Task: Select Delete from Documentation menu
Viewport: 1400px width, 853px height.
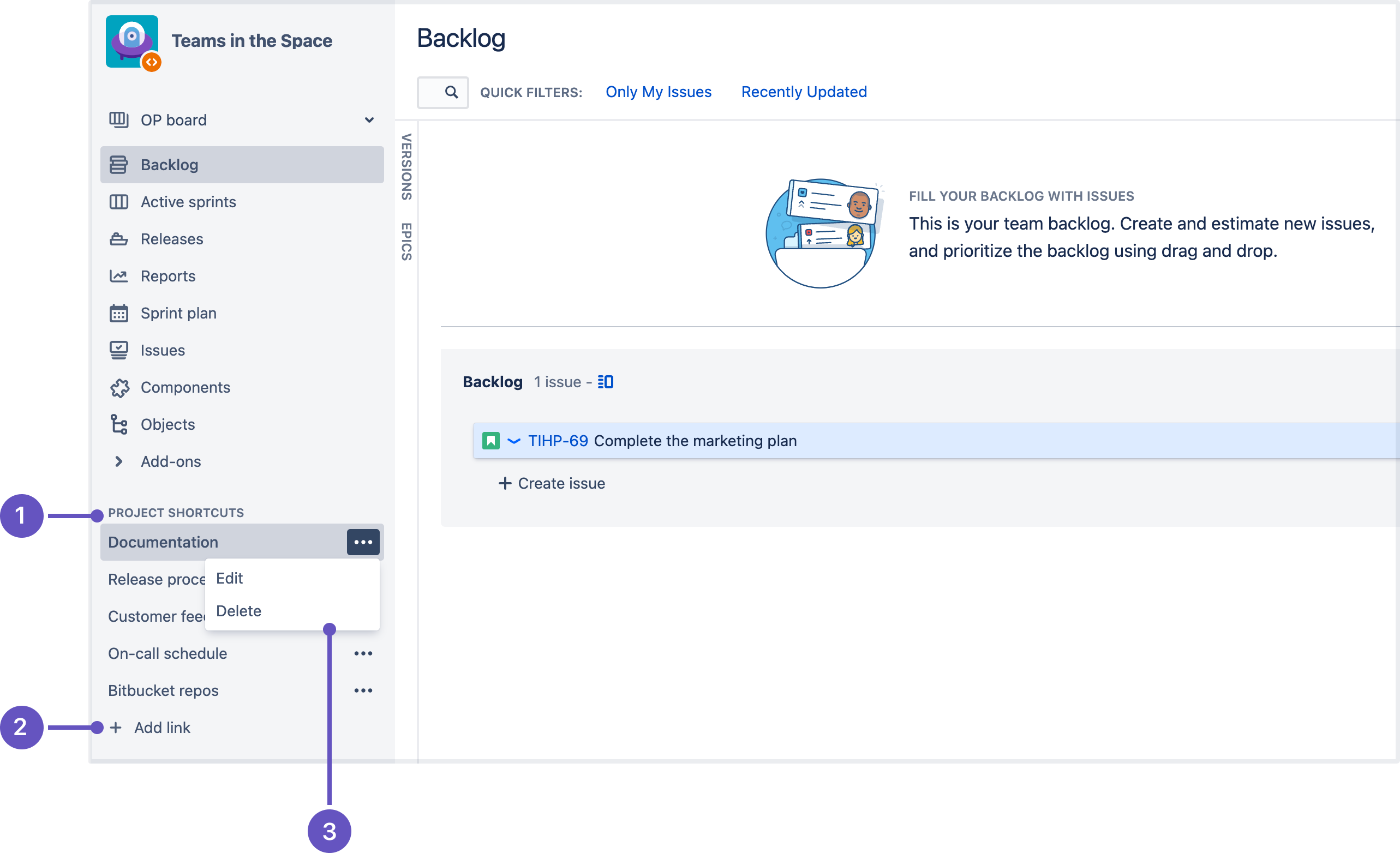Action: point(239,610)
